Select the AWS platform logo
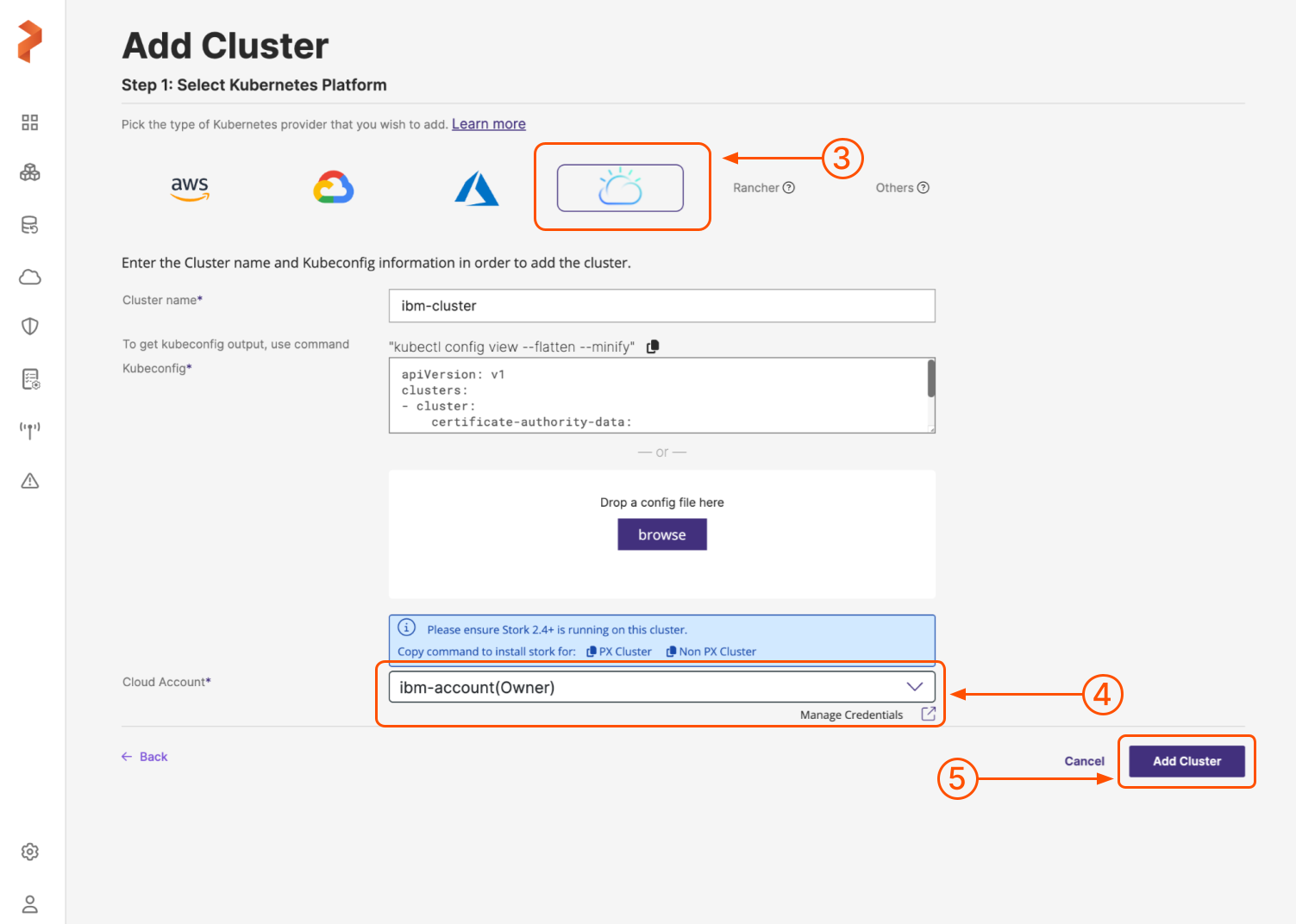 [x=190, y=188]
